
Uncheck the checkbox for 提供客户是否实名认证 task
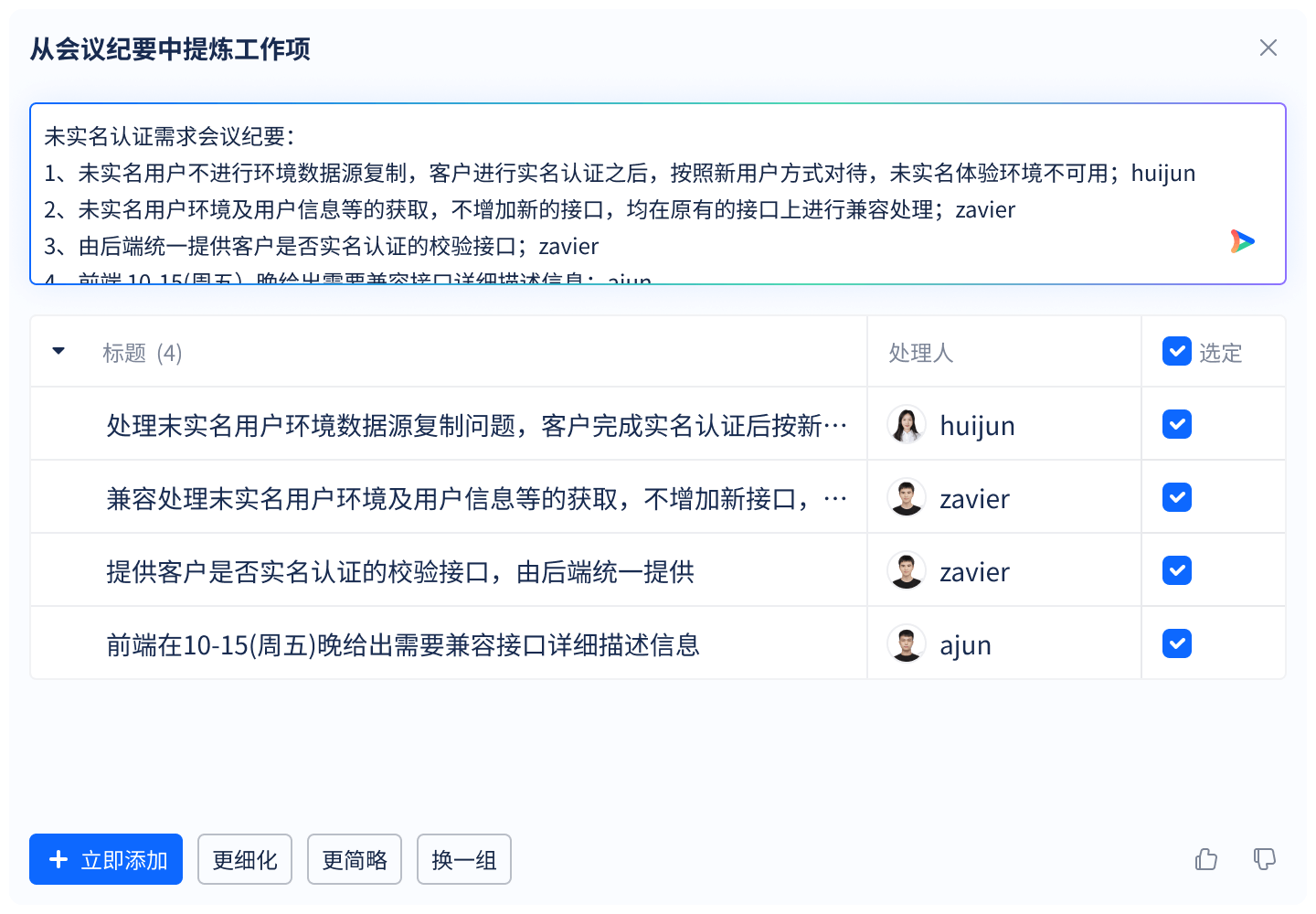1177,570
